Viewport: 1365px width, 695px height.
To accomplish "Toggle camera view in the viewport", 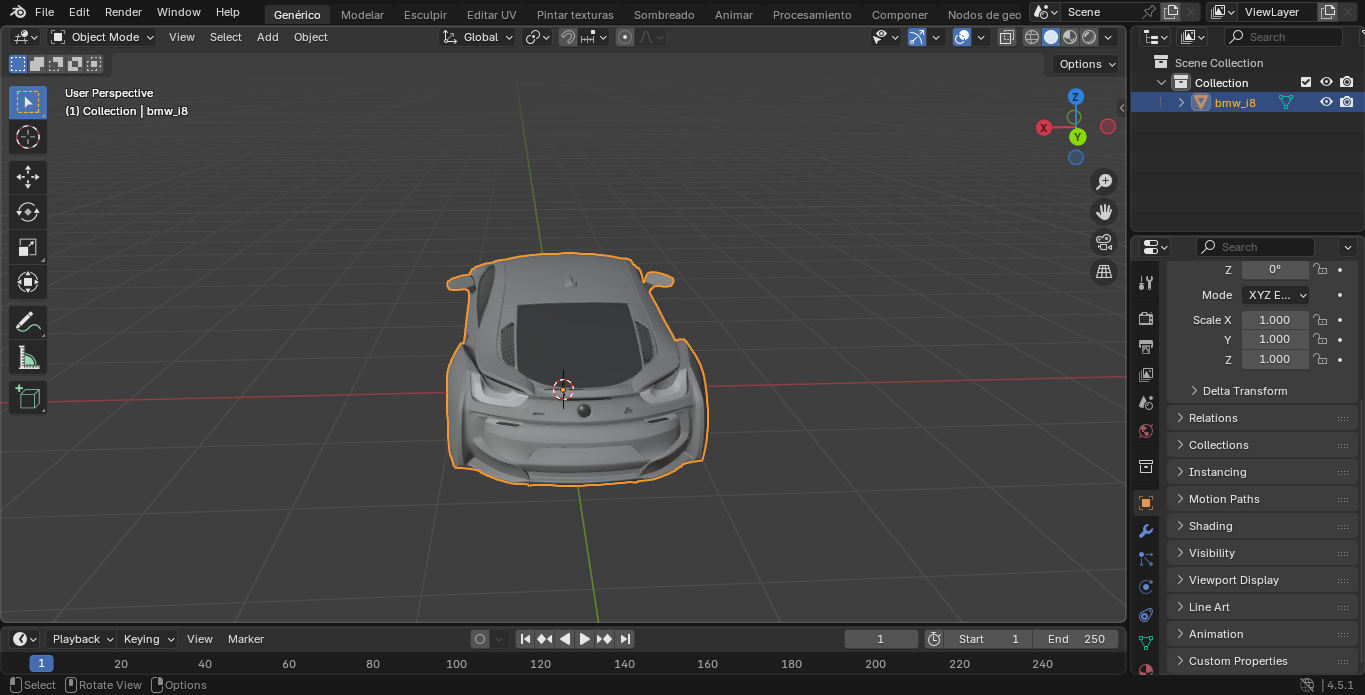I will (1104, 242).
